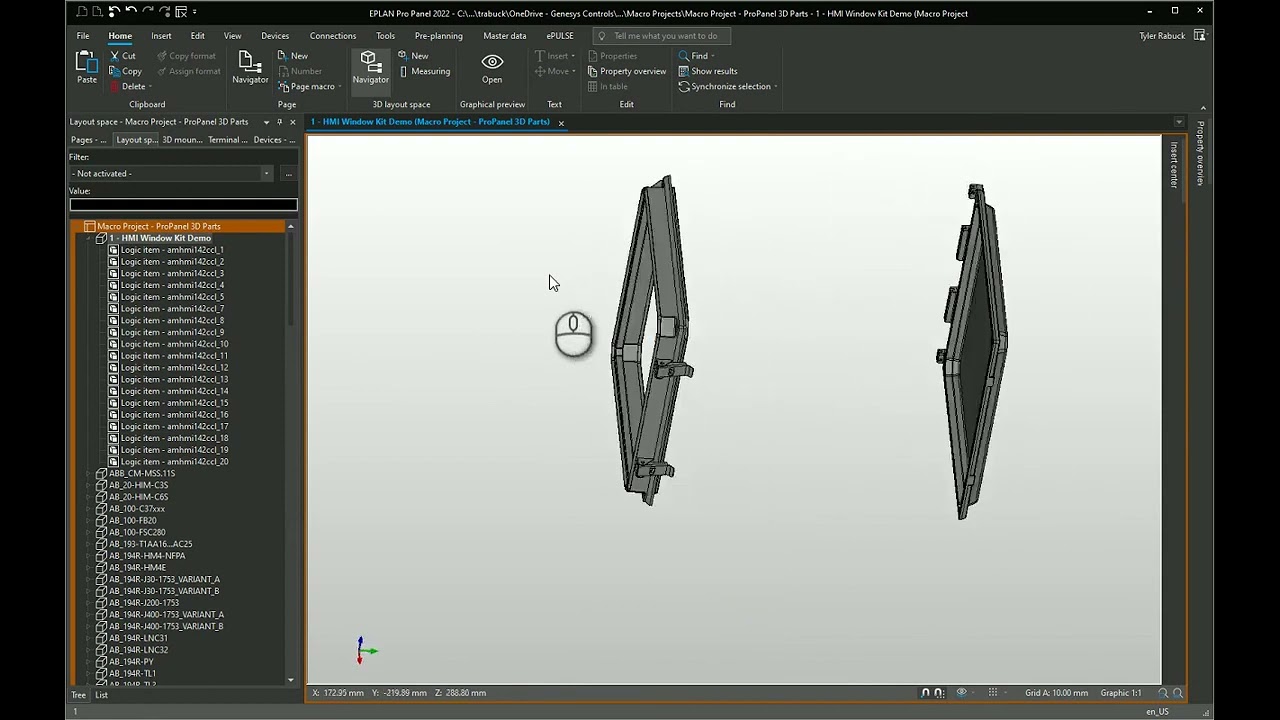This screenshot has width=1280, height=720.
Task: Click the zoom-in magnifier in status bar
Action: click(x=1163, y=693)
